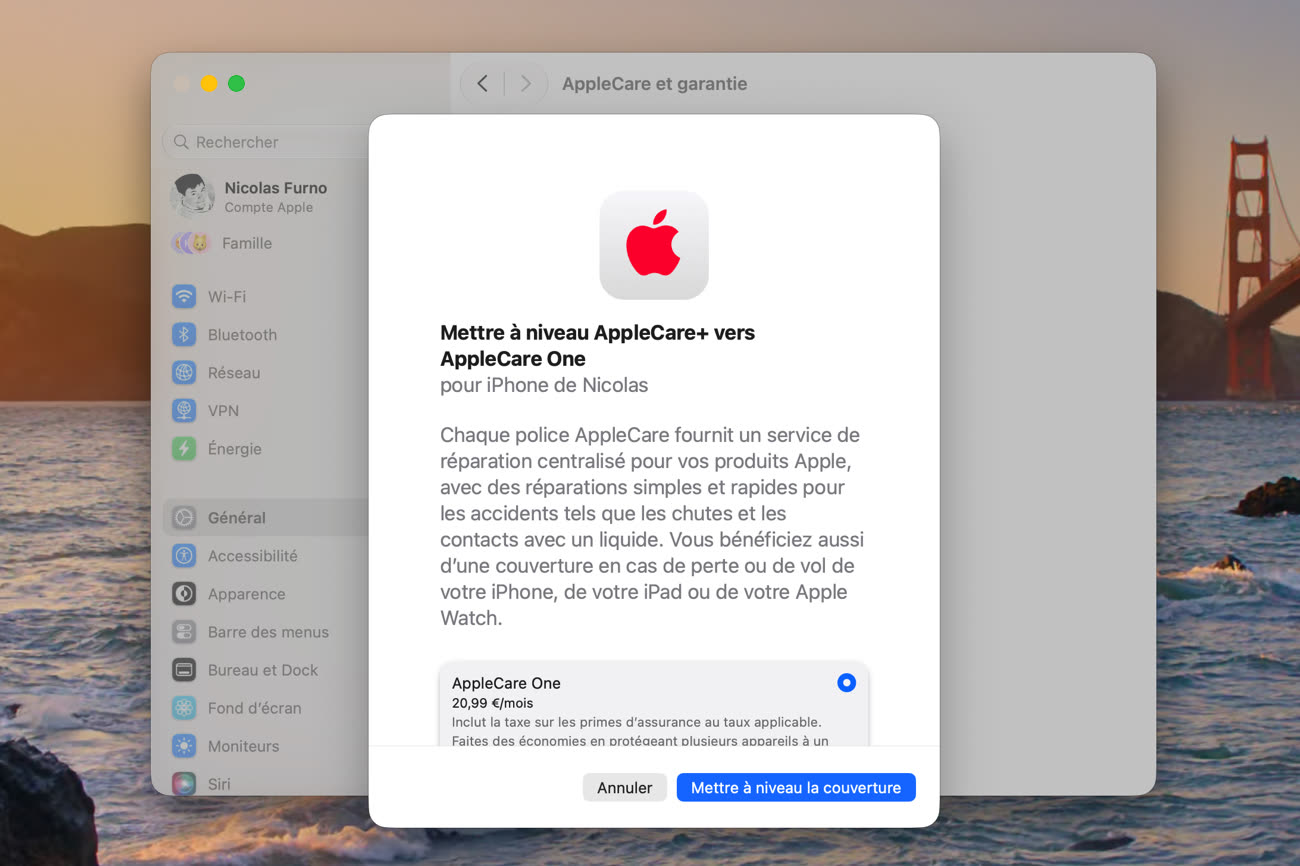Click the red Apple logo icon
1300x866 pixels.
click(x=654, y=245)
